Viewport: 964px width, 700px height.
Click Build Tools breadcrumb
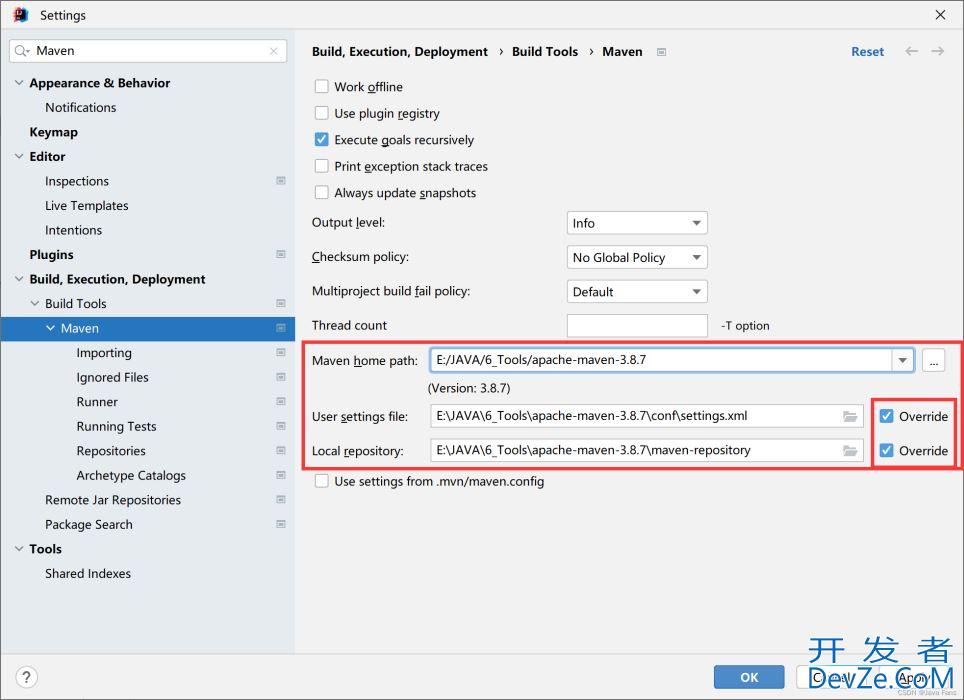pyautogui.click(x=545, y=52)
